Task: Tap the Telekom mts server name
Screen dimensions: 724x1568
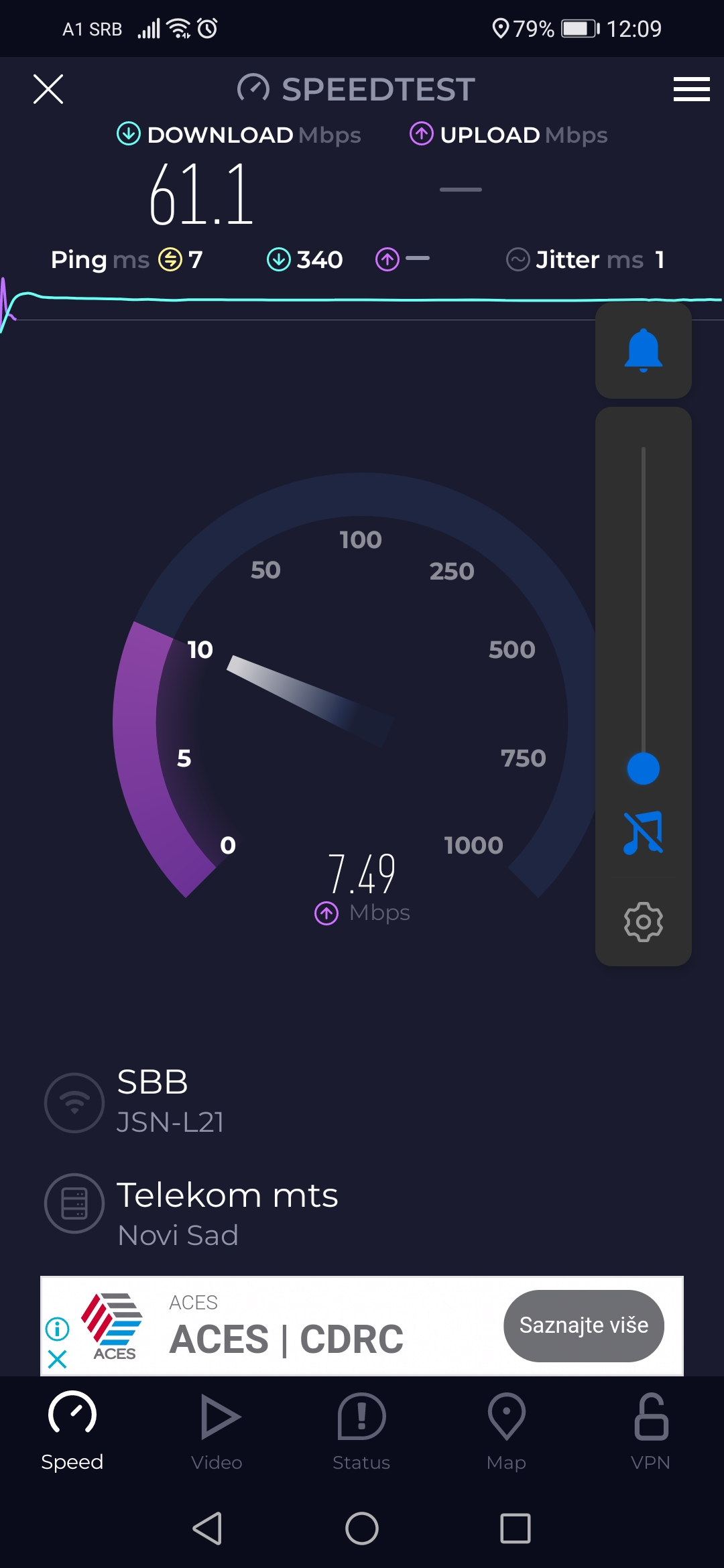Action: tap(227, 1195)
